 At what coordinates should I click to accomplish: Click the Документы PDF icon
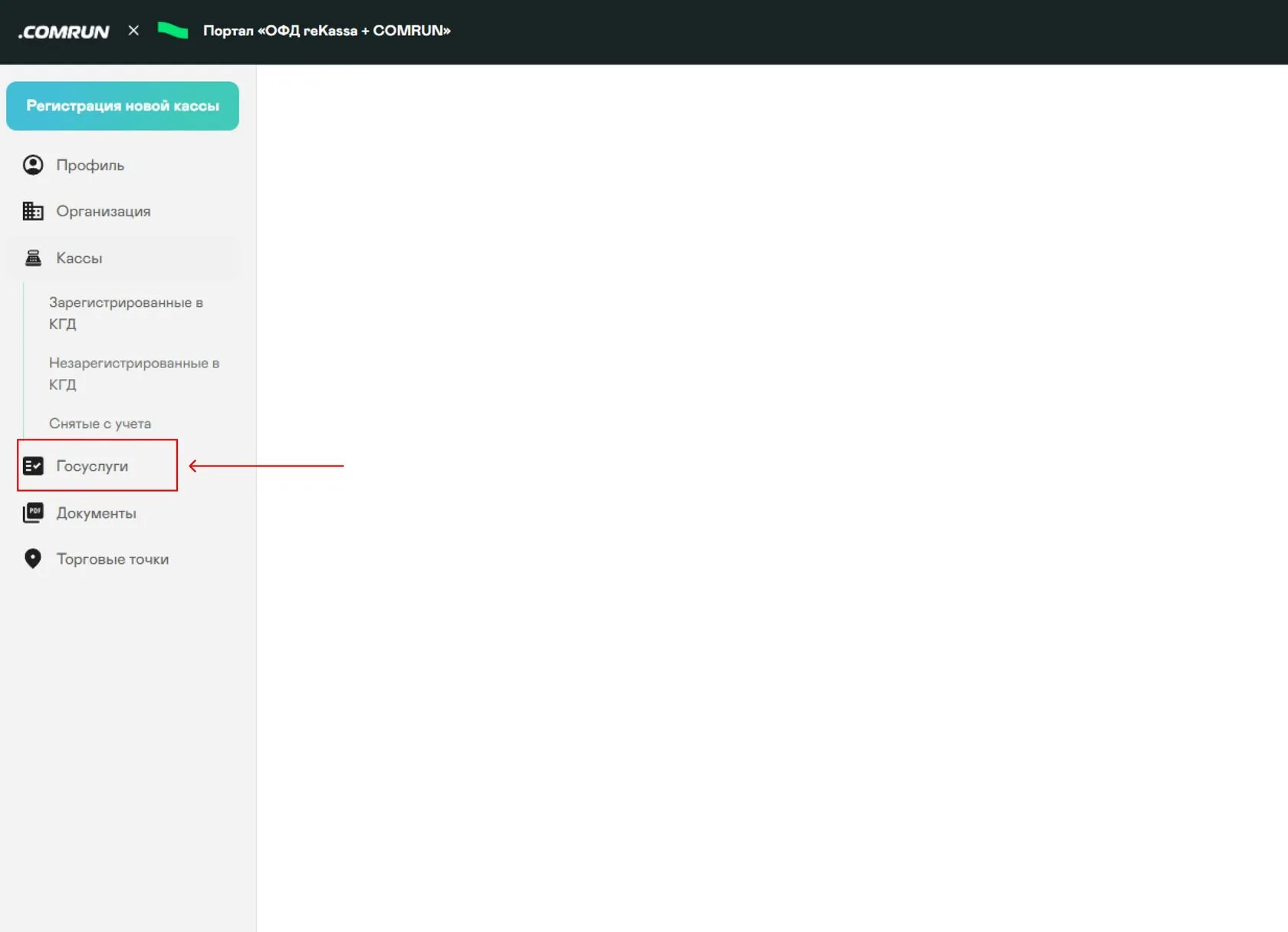point(33,512)
